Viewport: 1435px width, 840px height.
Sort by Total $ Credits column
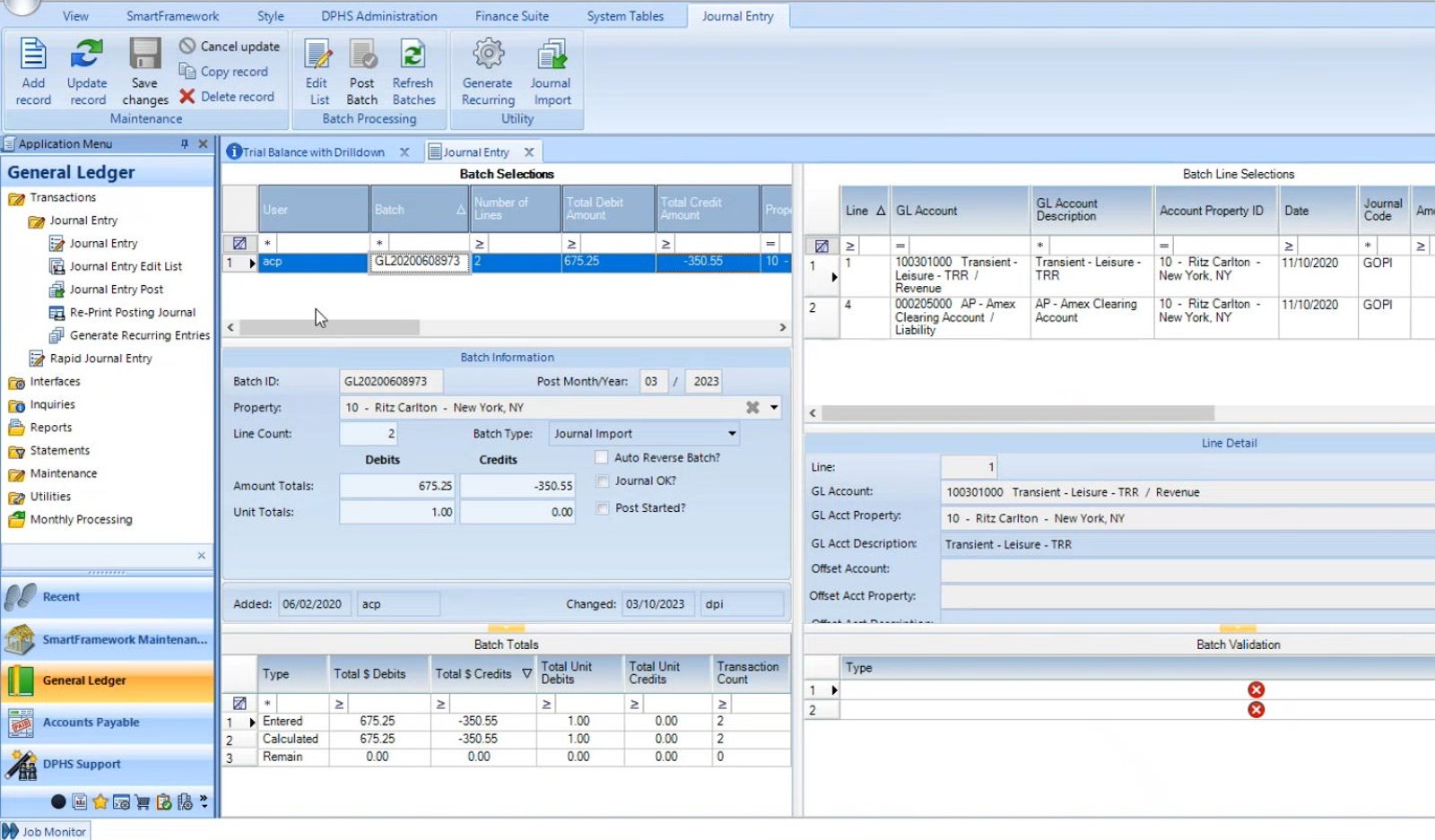click(x=483, y=673)
